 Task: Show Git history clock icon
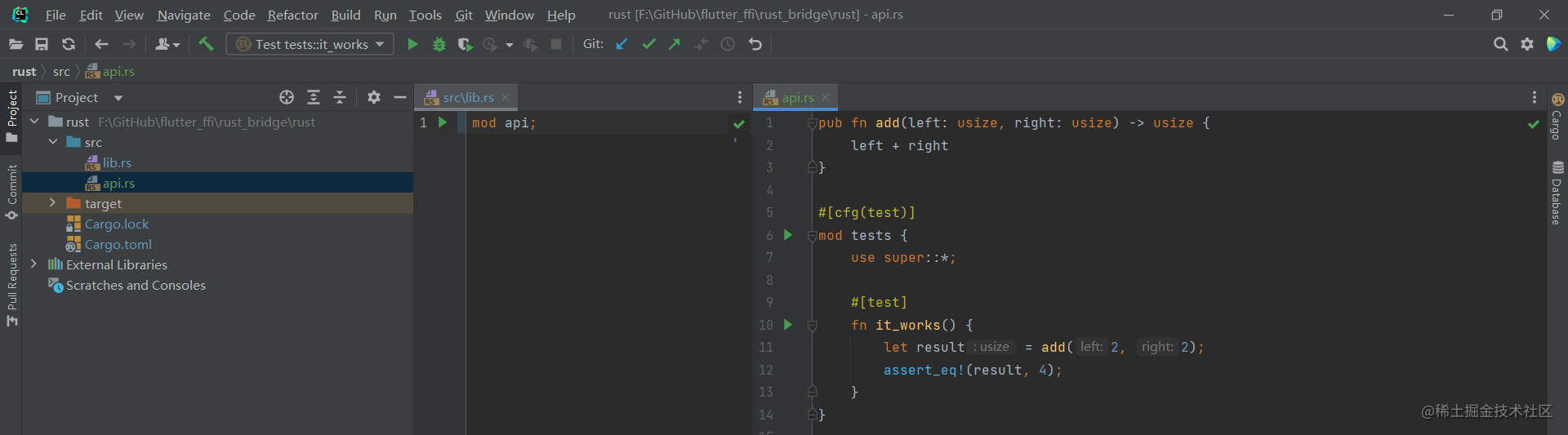728,44
